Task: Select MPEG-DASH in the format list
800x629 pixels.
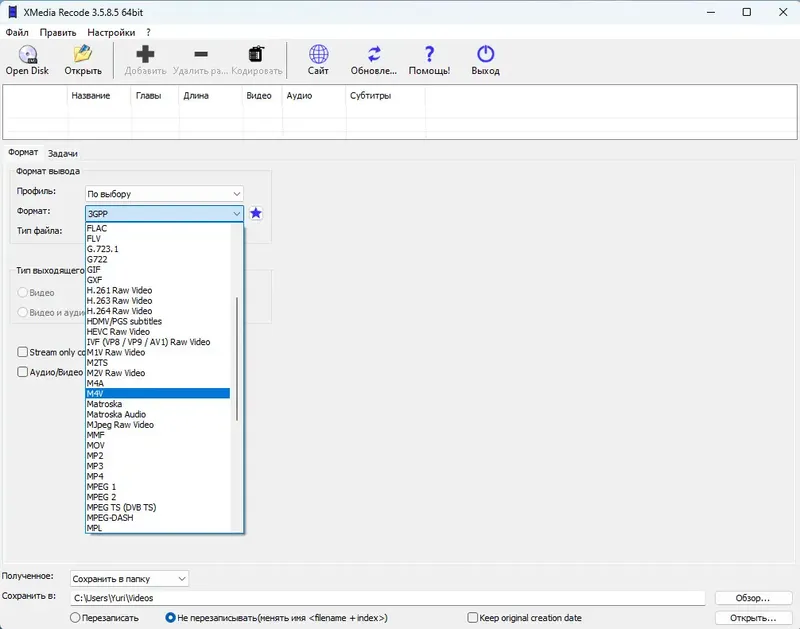Action: click(x=158, y=517)
